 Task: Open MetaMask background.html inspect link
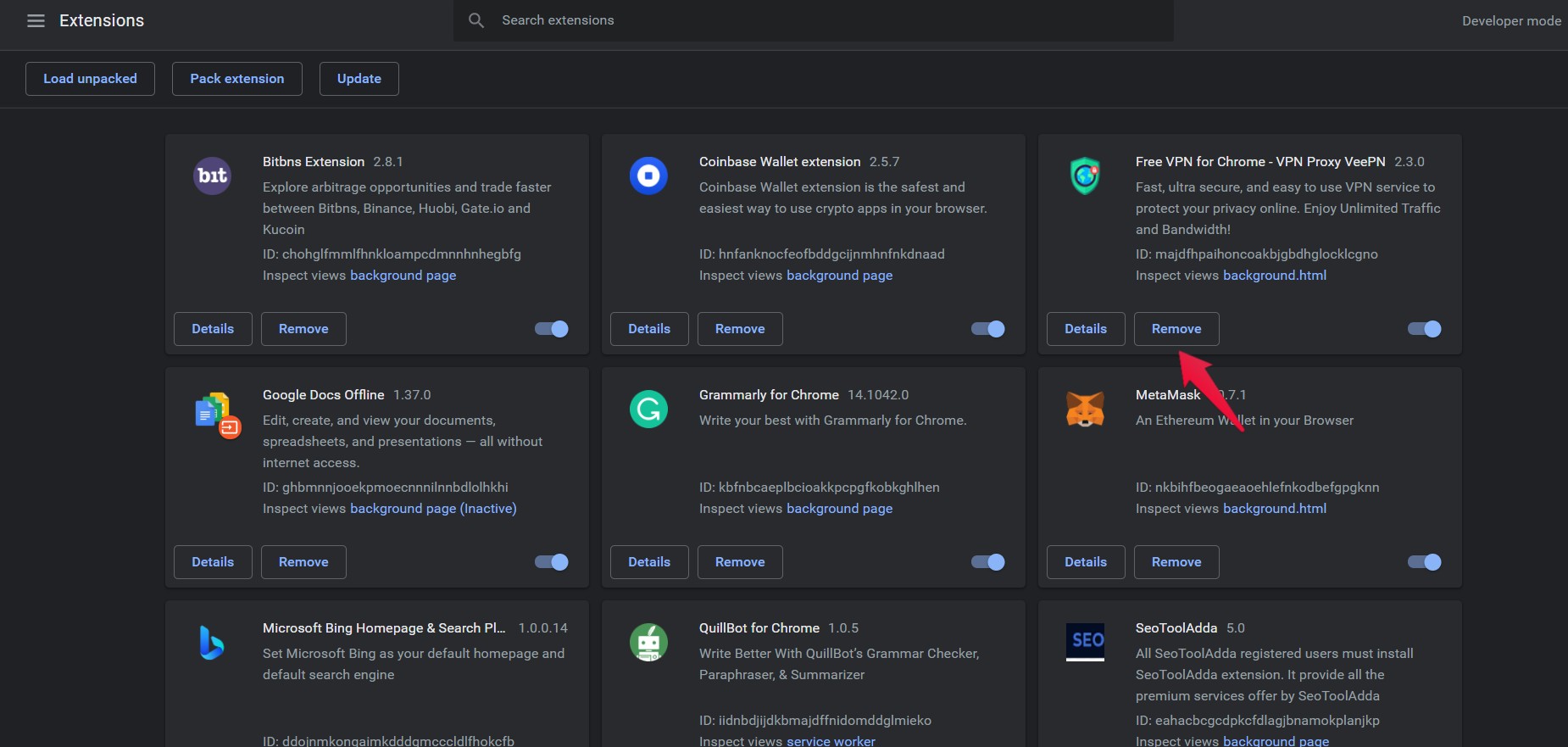1275,509
